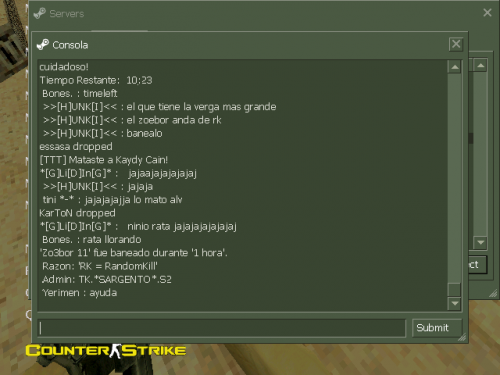Click console scrollbar up arrow

click(454, 67)
